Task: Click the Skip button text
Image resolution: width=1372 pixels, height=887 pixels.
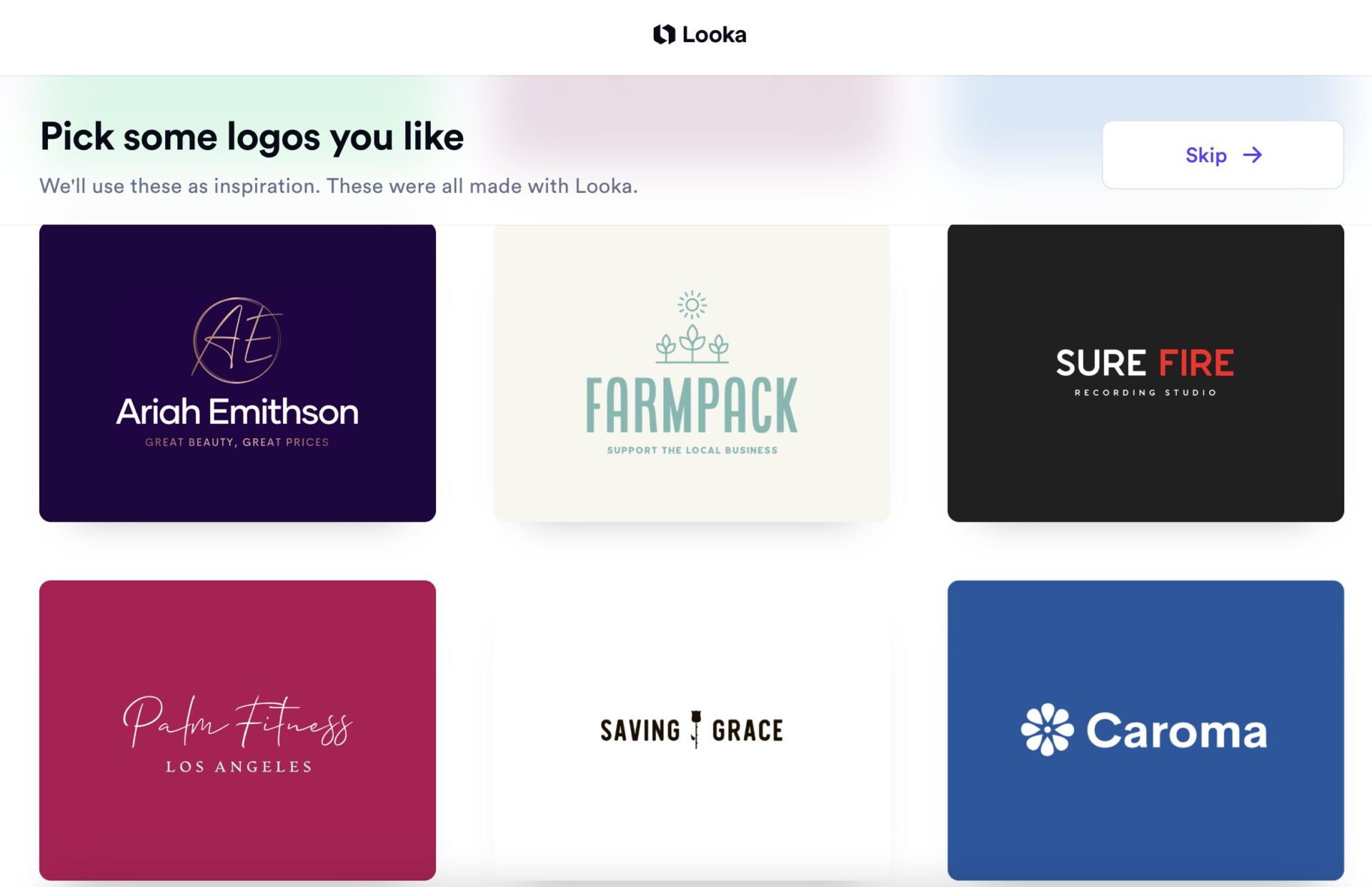Action: (1206, 155)
